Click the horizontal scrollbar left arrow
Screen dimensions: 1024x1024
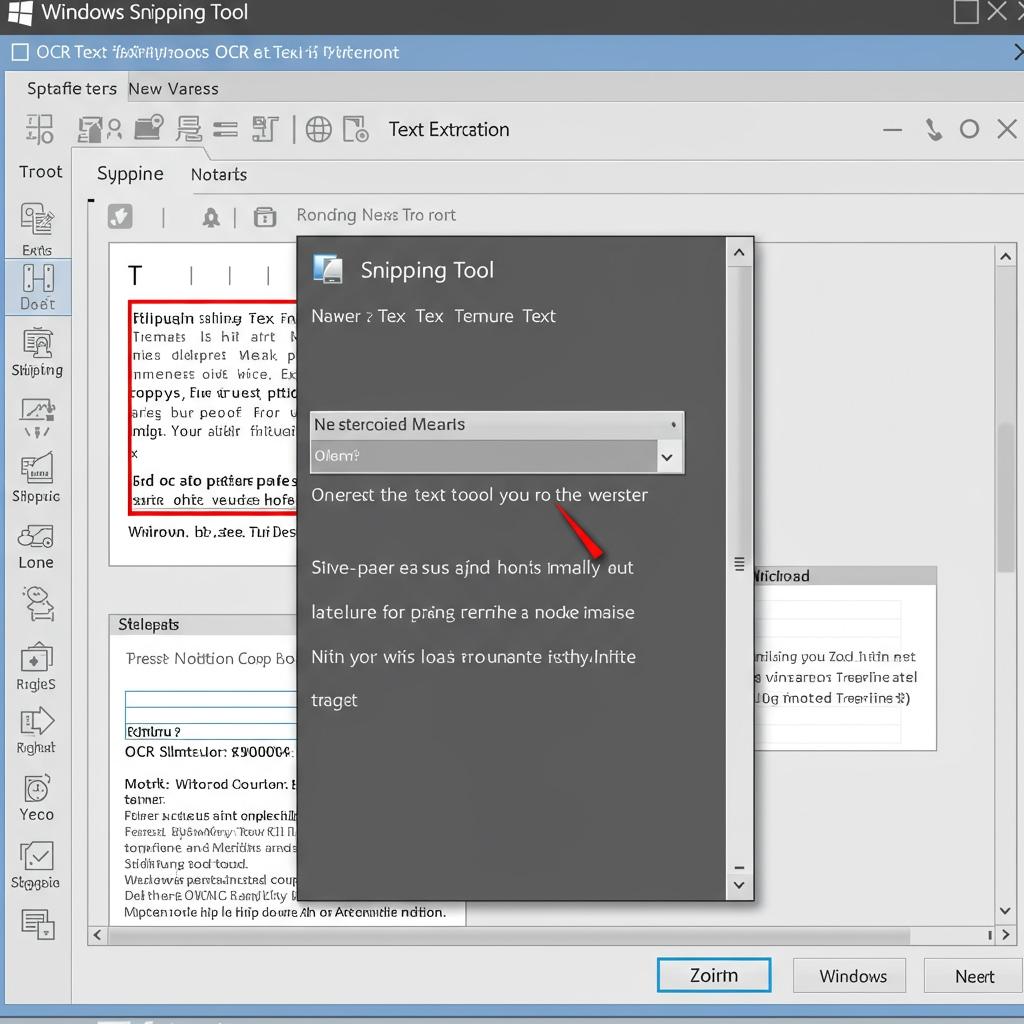tap(97, 935)
